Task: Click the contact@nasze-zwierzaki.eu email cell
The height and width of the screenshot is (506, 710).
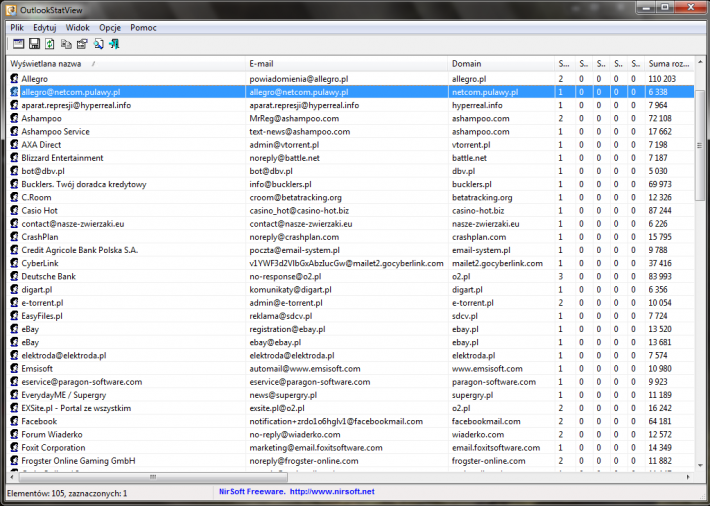Action: [x=301, y=223]
